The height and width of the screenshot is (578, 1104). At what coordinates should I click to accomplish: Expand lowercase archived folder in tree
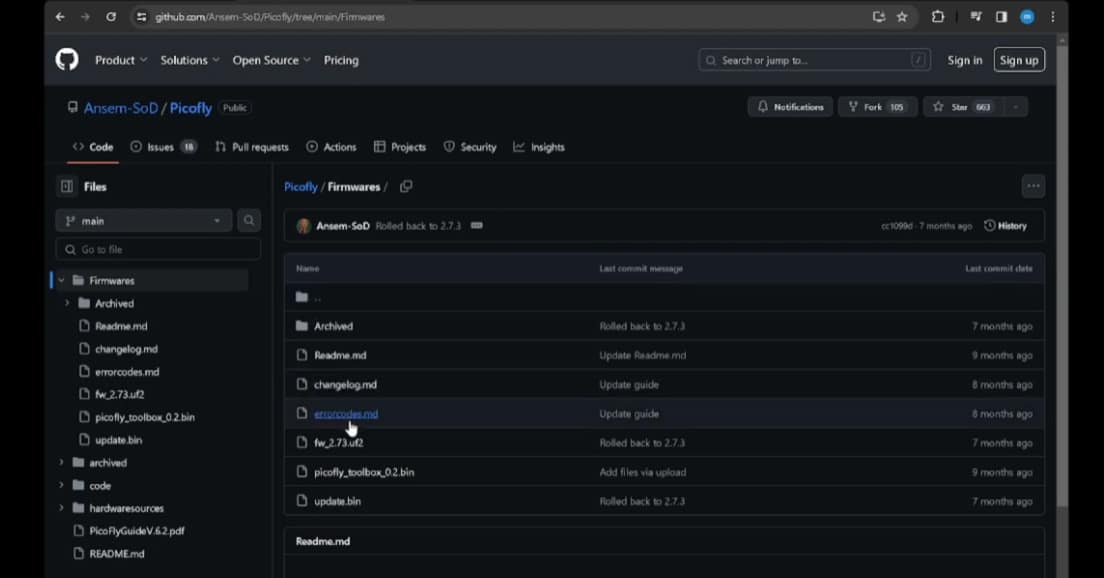(61, 463)
